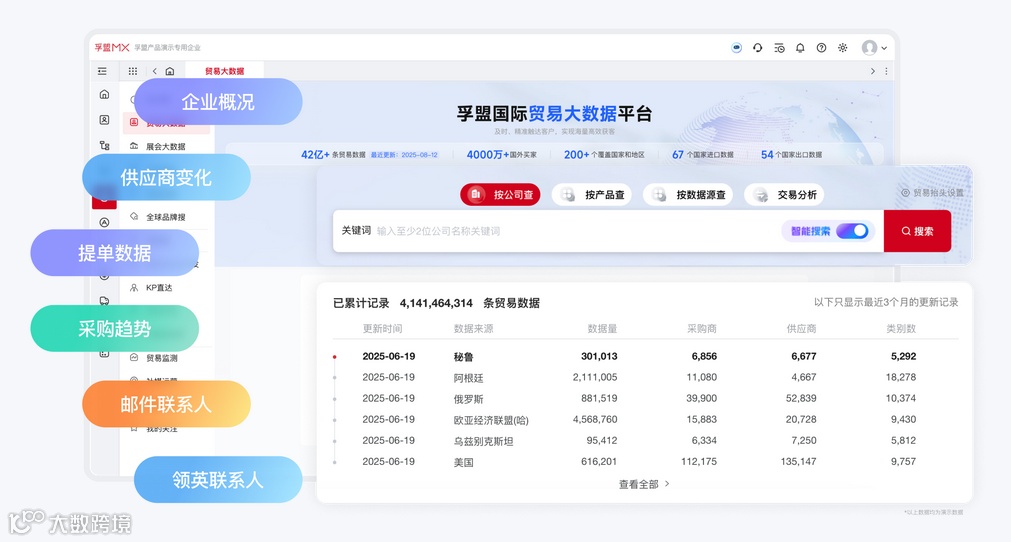1011x542 pixels.
Task: Open the contact card icon in sidebar
Action: (x=104, y=120)
